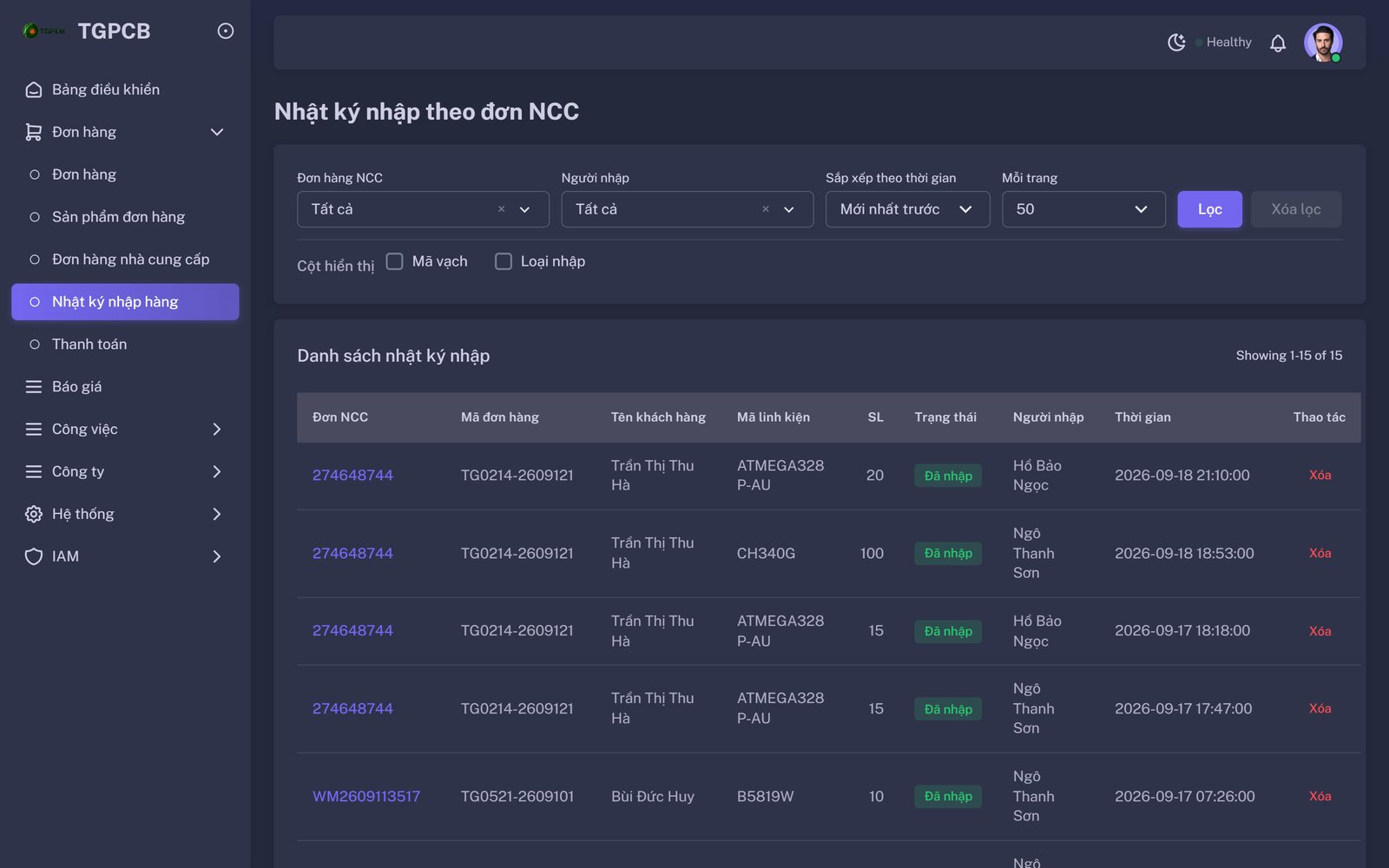Click the Thời gian column header

pyautogui.click(x=1142, y=418)
